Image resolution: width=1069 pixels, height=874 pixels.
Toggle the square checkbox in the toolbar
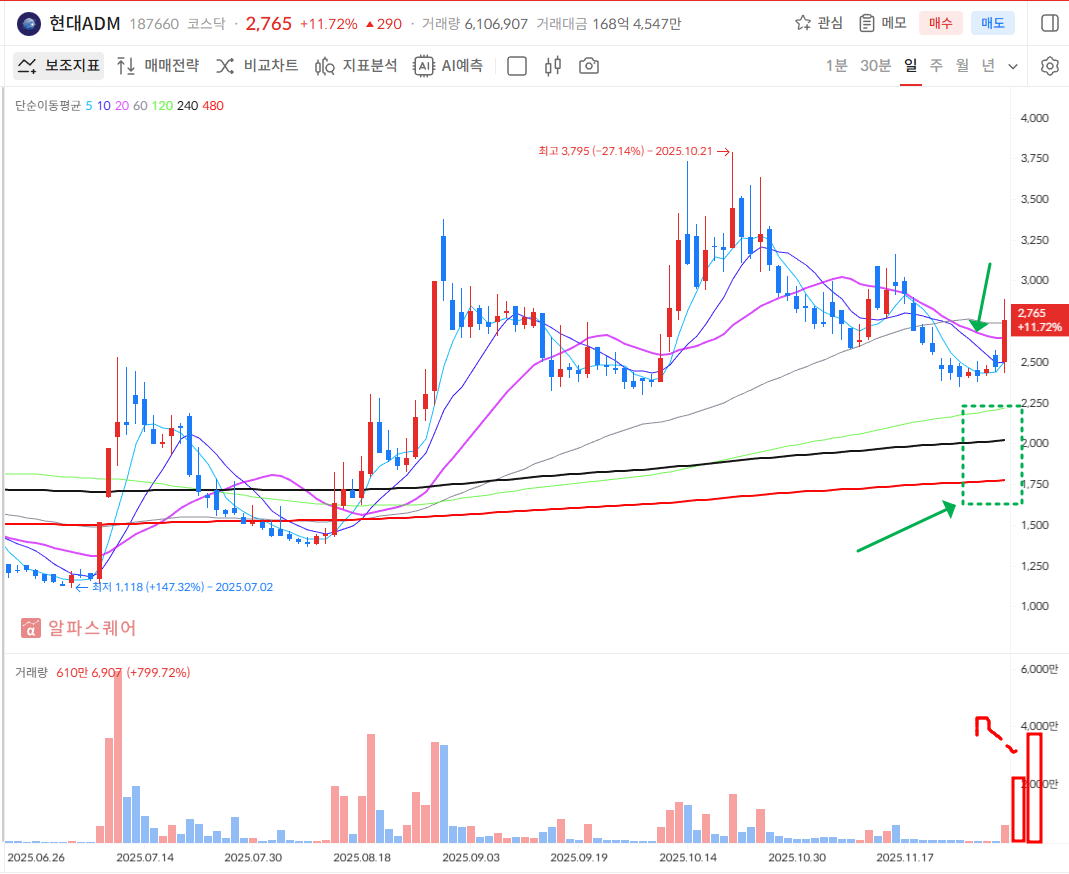pyautogui.click(x=517, y=66)
